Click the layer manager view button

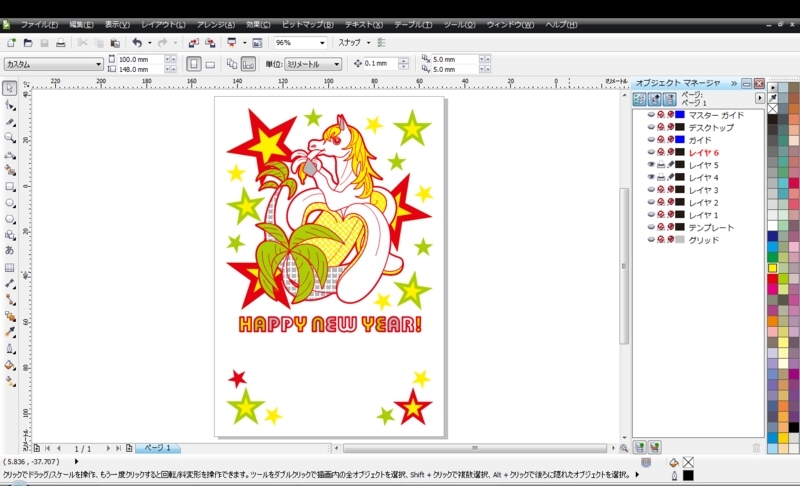[669, 98]
